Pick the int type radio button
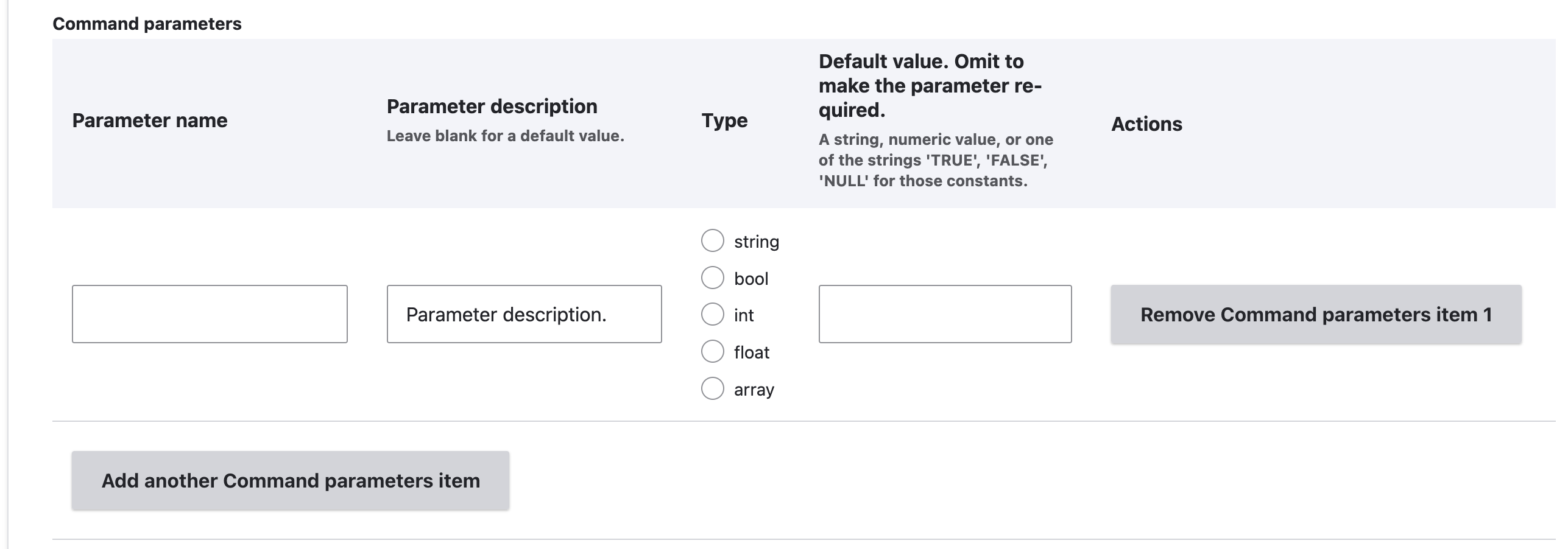 pyautogui.click(x=712, y=314)
